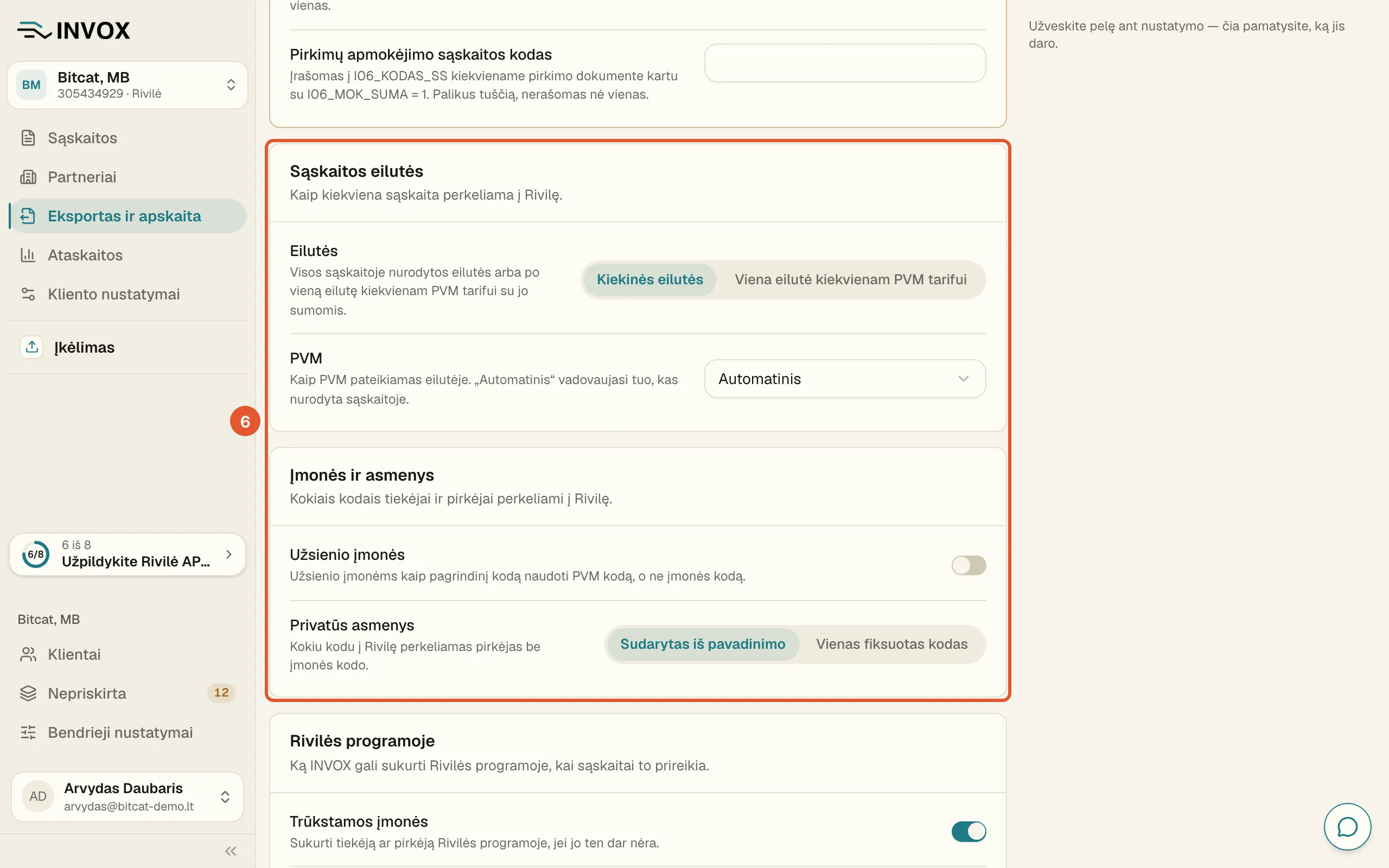Click the AD user avatar
Image resolution: width=1389 pixels, height=868 pixels.
pyautogui.click(x=38, y=796)
